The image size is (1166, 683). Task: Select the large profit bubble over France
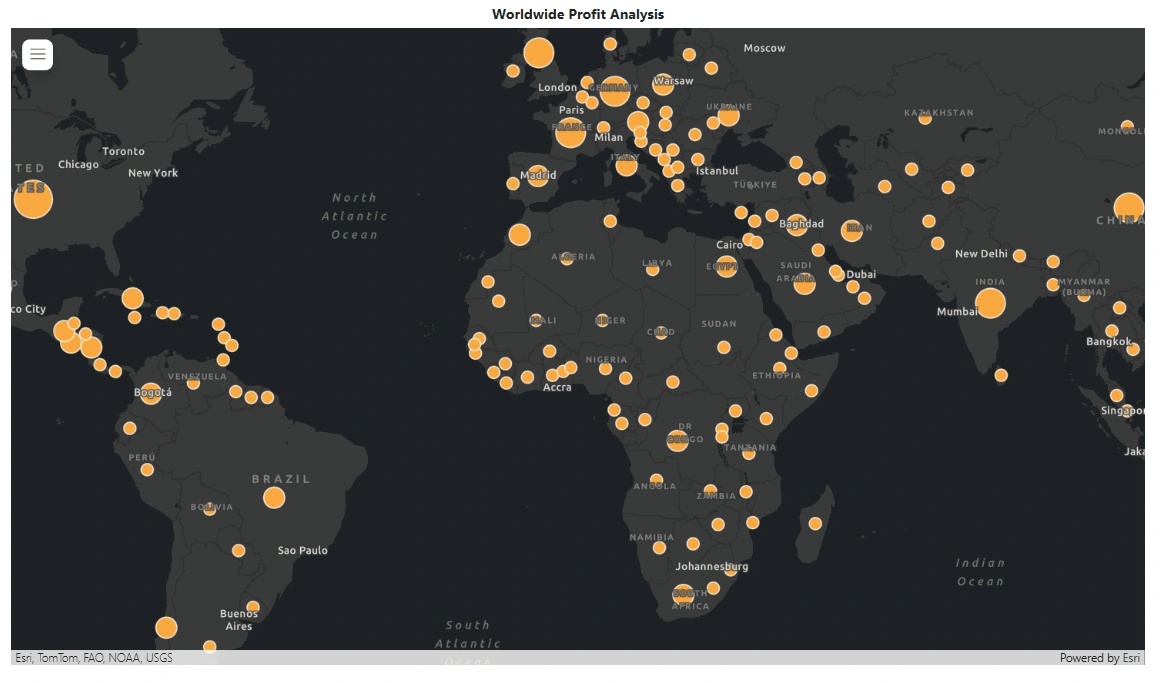[570, 132]
